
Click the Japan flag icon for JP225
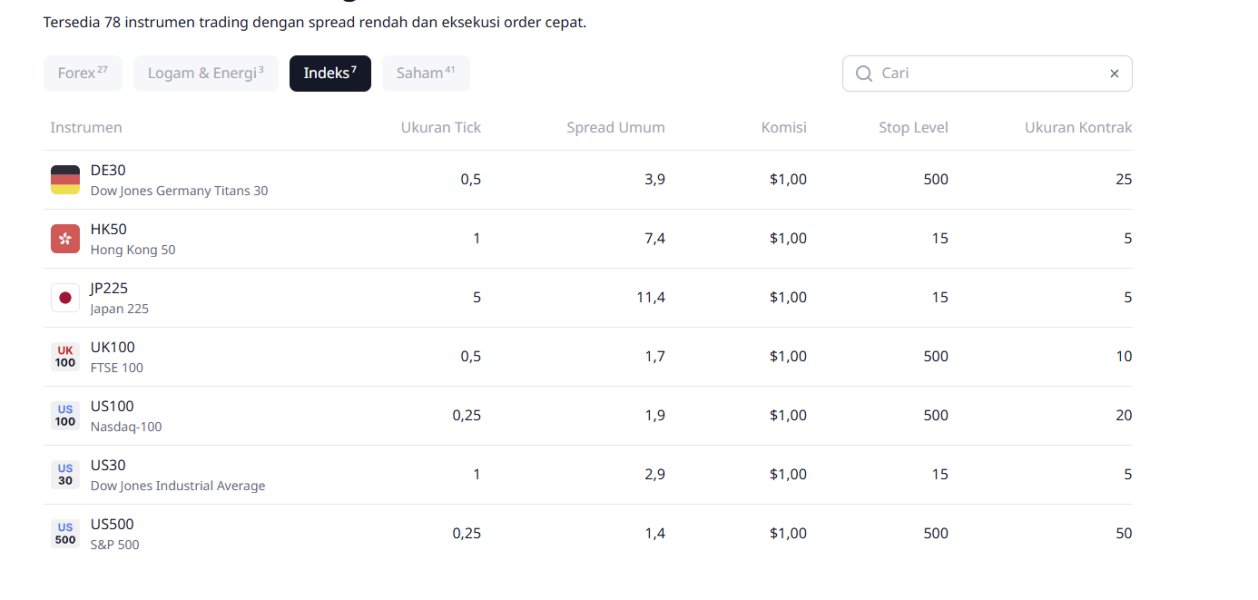tap(65, 298)
